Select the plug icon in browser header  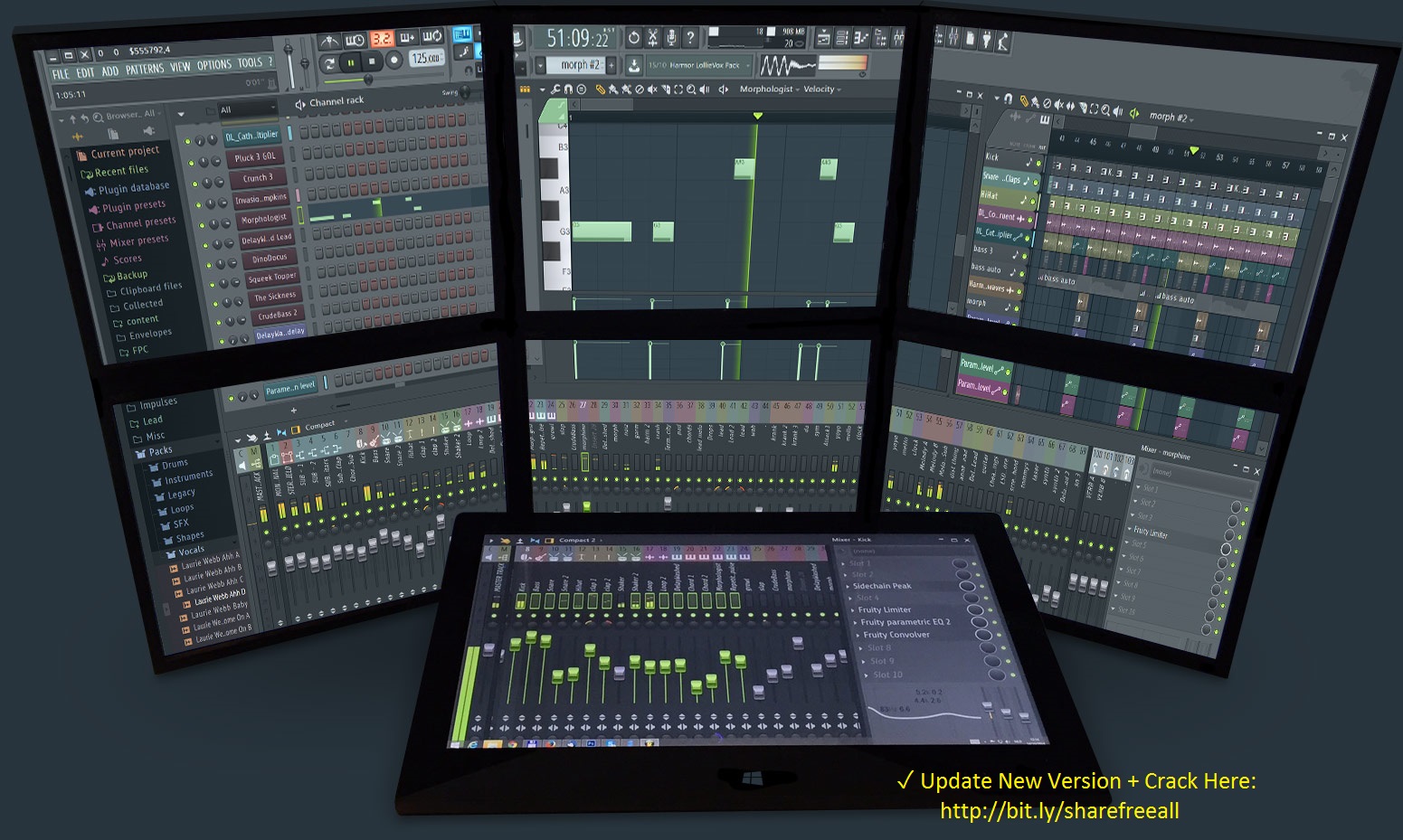coord(148,132)
